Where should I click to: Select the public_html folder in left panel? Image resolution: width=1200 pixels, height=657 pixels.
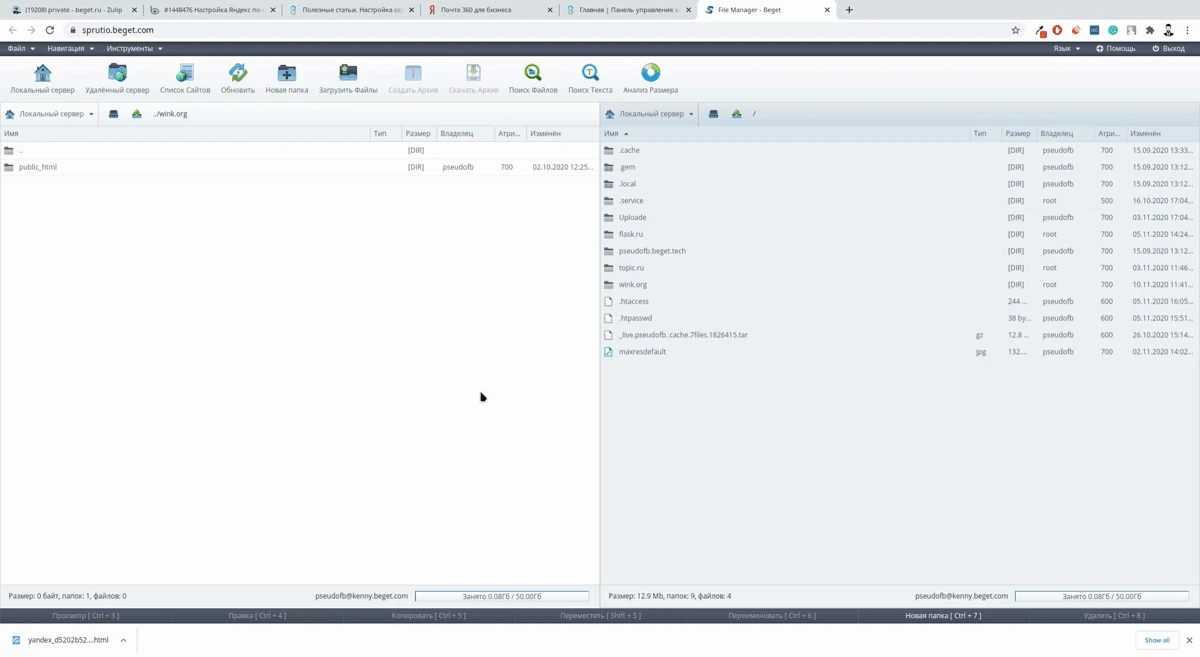[x=38, y=167]
